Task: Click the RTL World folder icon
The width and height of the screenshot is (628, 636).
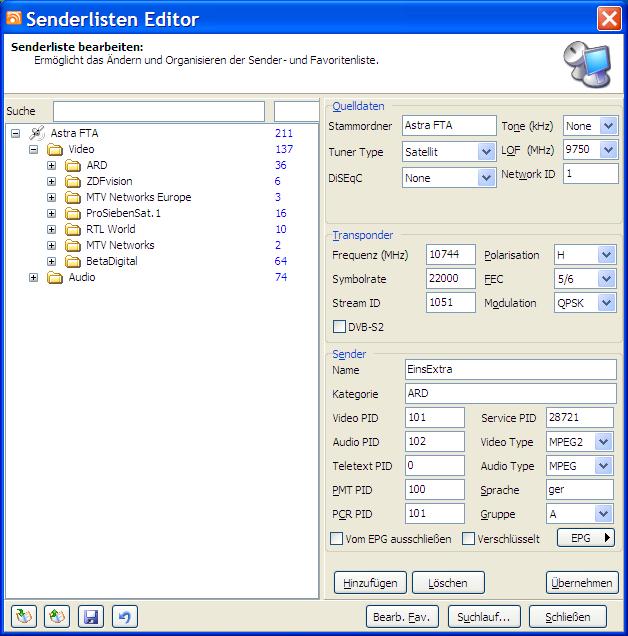Action: click(x=72, y=229)
